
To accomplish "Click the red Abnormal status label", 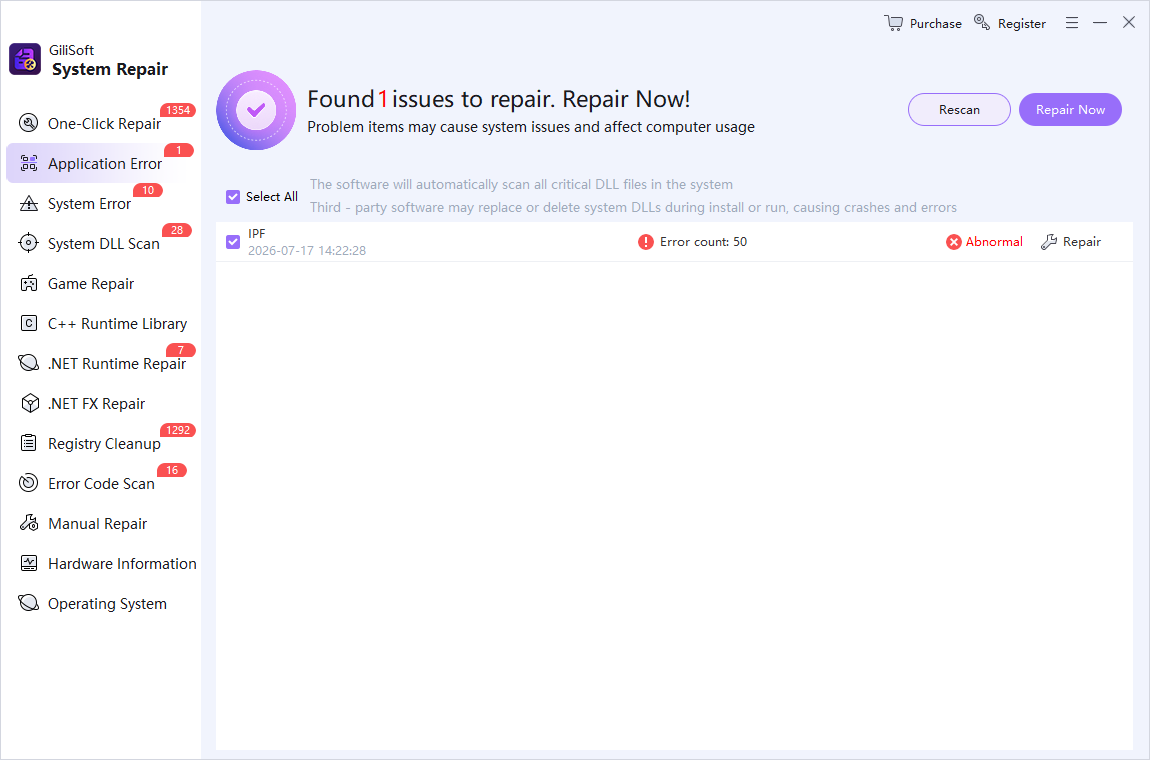I will click(994, 242).
